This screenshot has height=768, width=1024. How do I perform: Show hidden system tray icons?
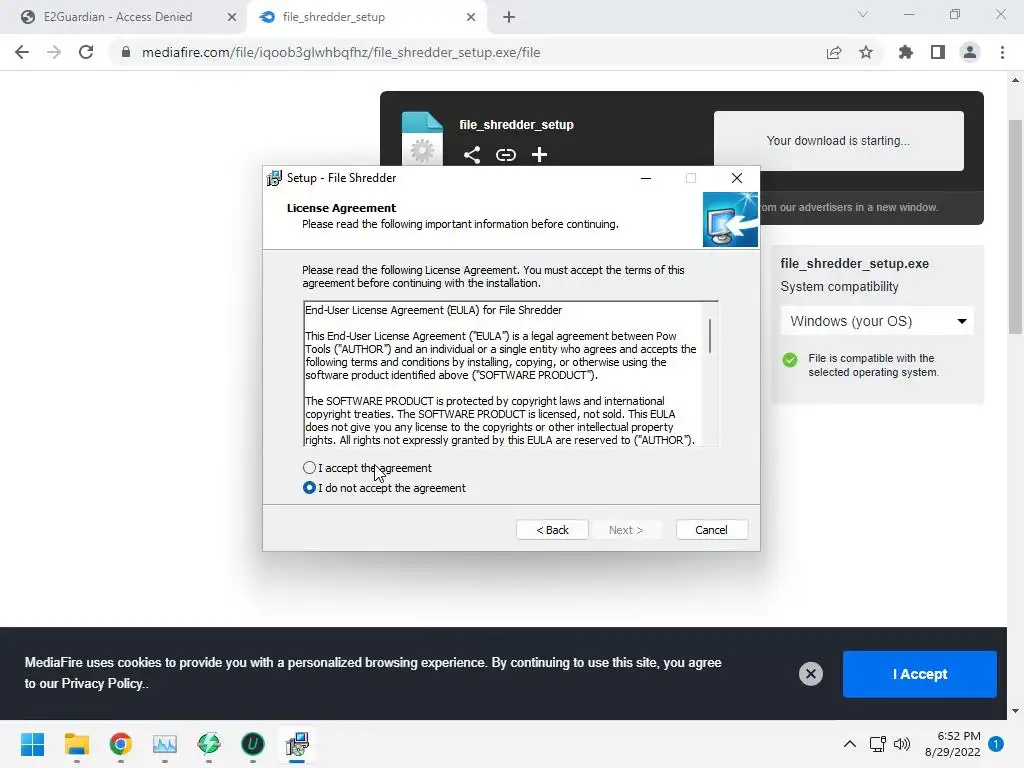(x=850, y=744)
